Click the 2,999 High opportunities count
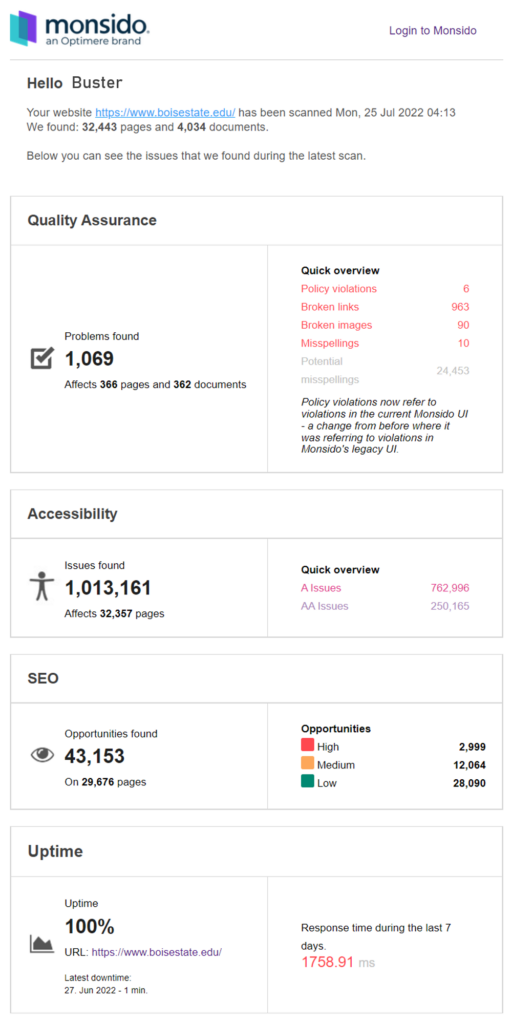512x1024 pixels. pyautogui.click(x=472, y=747)
